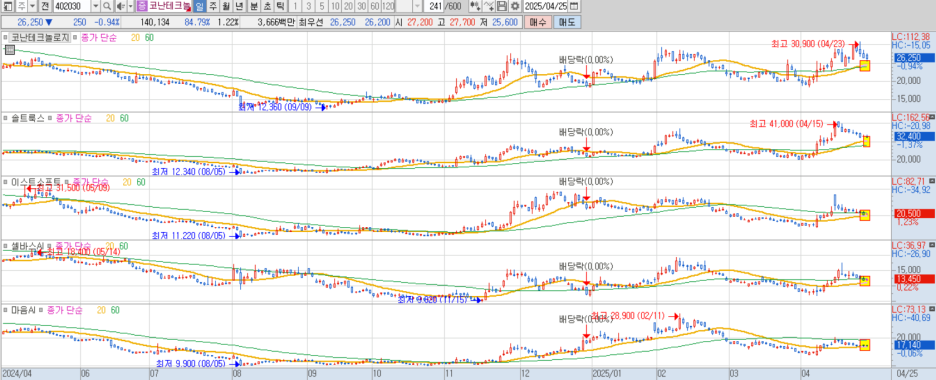Click the 60 moving average legend in the 코난테크놀로지 panel

coord(149,37)
